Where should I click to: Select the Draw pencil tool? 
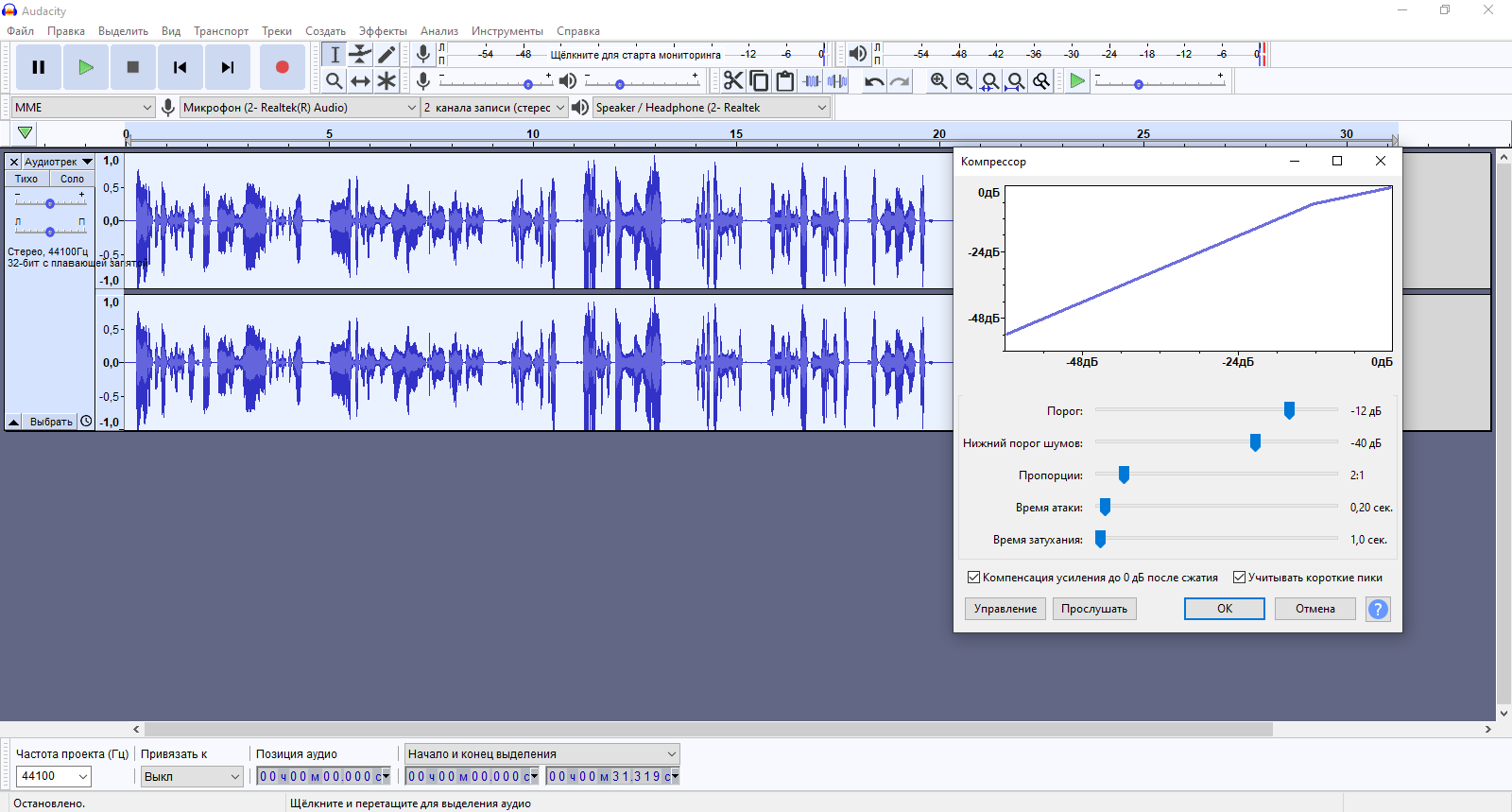click(x=386, y=55)
